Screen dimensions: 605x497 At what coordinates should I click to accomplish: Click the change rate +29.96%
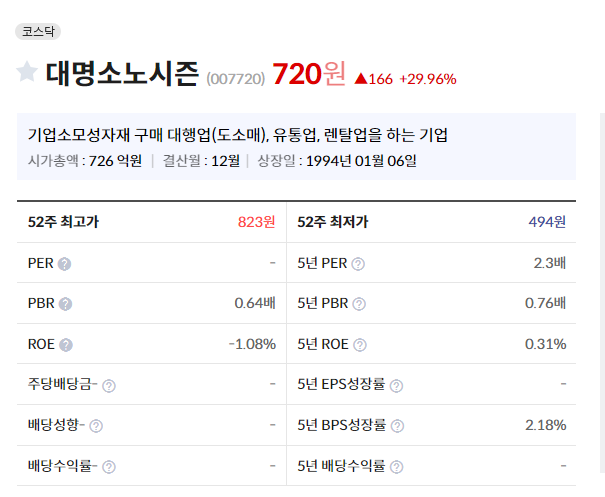pyautogui.click(x=428, y=79)
